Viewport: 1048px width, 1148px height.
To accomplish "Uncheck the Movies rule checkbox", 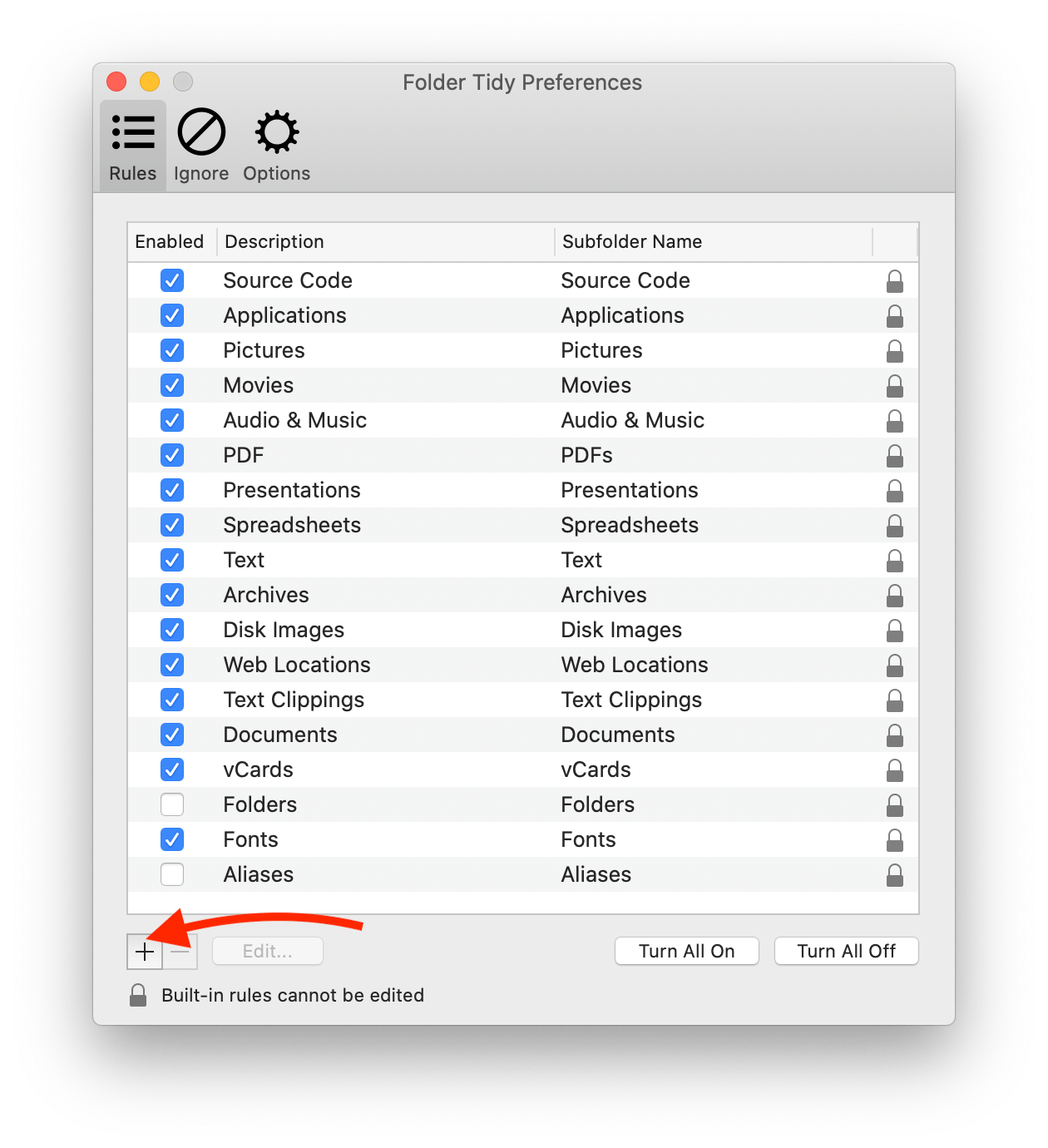I will point(172,385).
